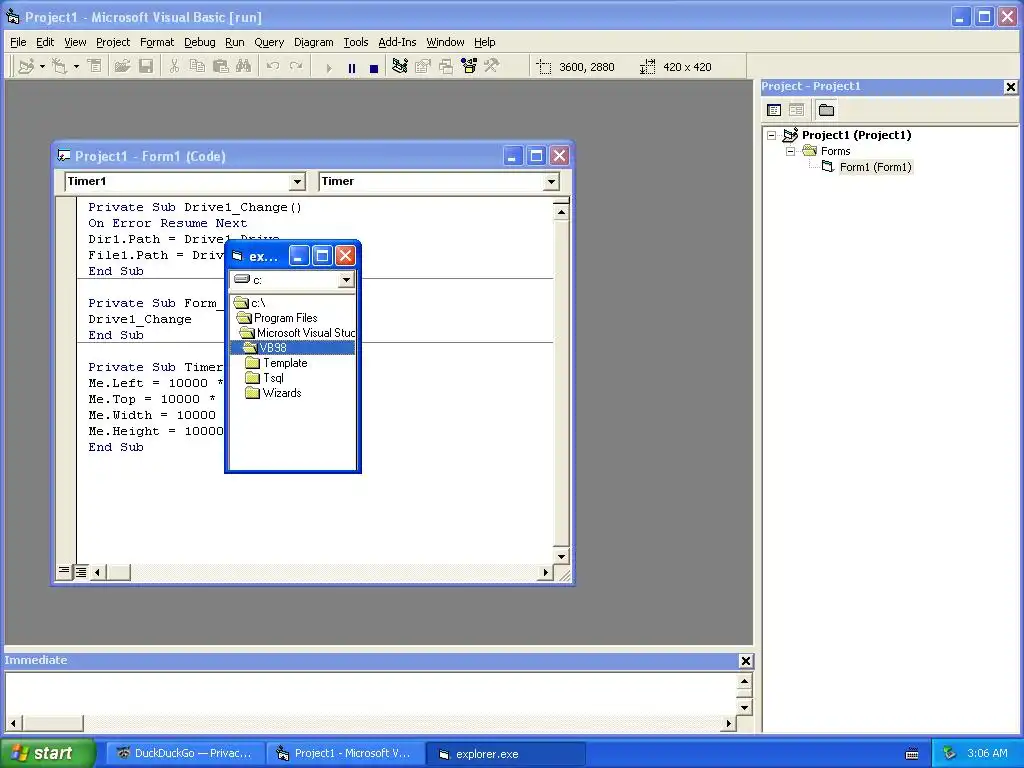
Task: Click the Menu Editor toolbar icon
Action: coord(95,66)
